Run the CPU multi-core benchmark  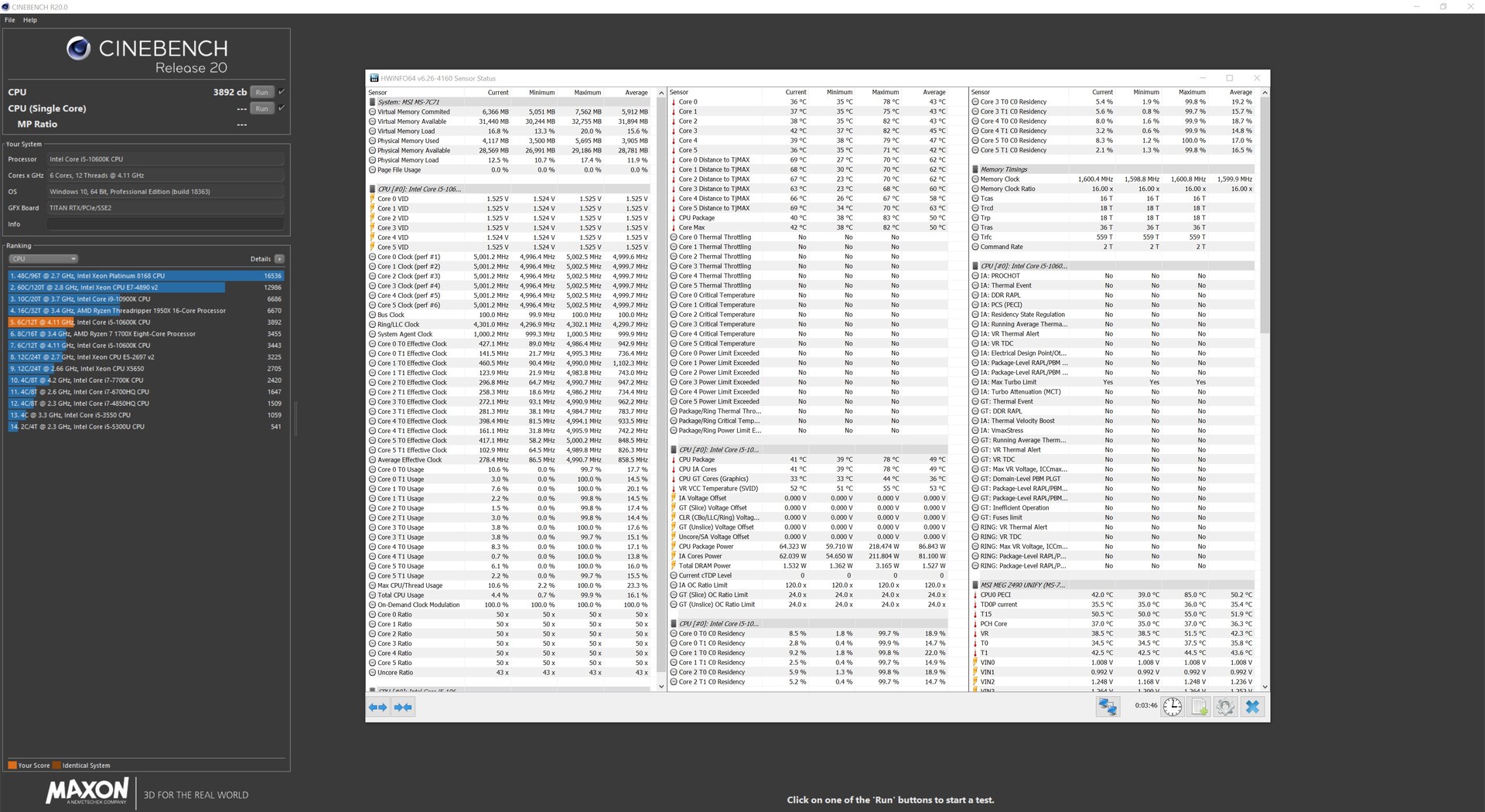click(x=262, y=92)
